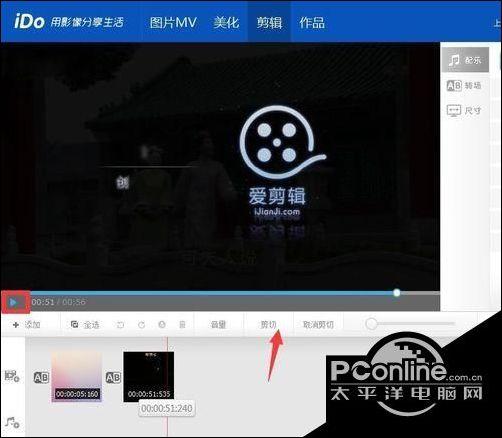Image resolution: width=502 pixels, height=438 pixels.
Task: Click the video track add icon
Action: click(x=12, y=376)
